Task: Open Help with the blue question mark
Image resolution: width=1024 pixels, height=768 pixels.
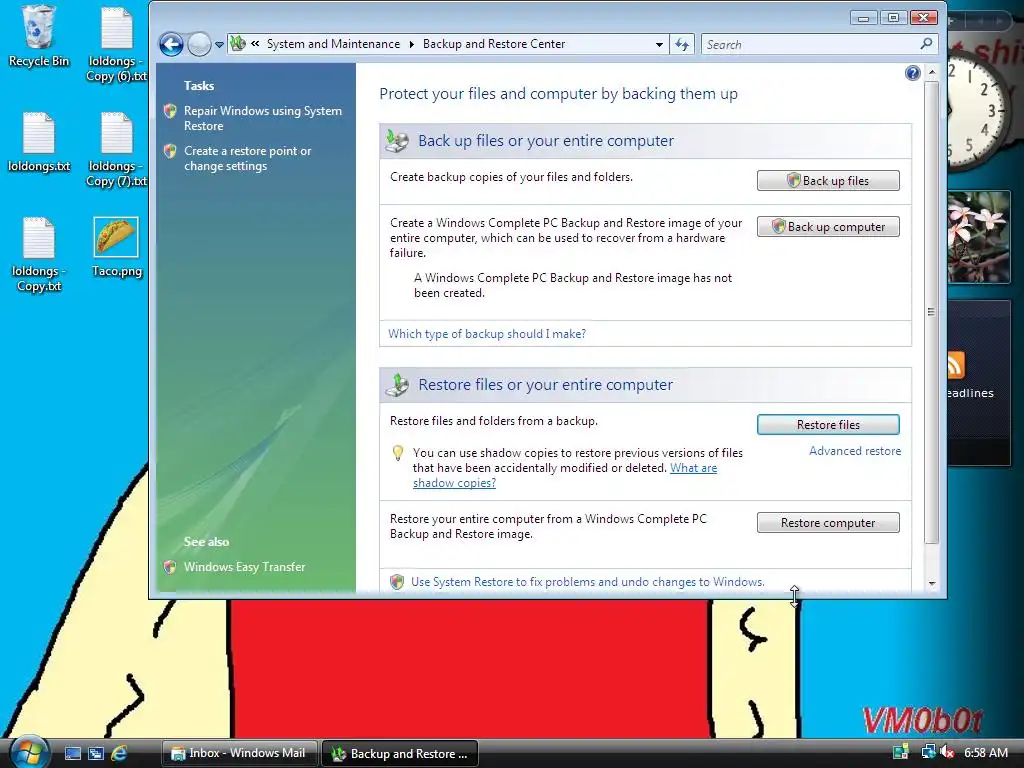Action: (912, 73)
